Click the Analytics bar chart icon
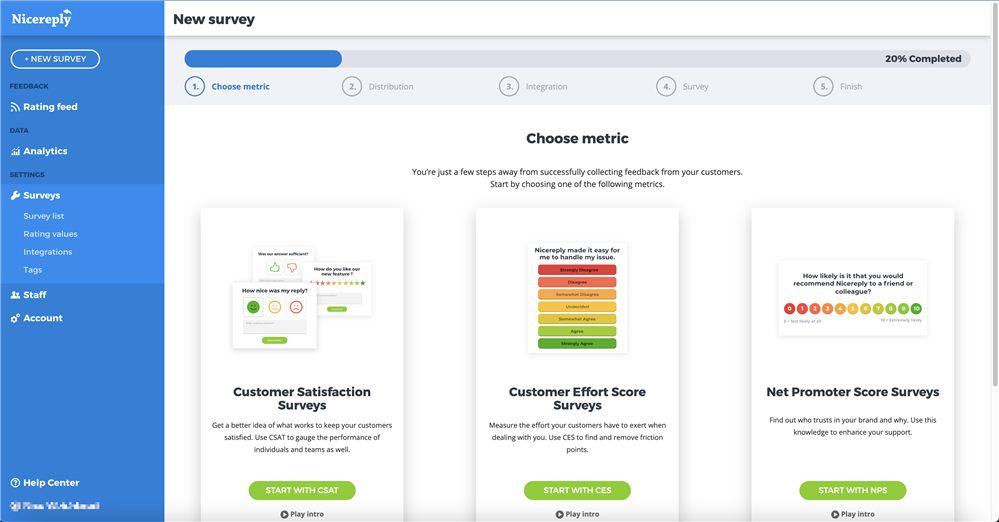 15,152
